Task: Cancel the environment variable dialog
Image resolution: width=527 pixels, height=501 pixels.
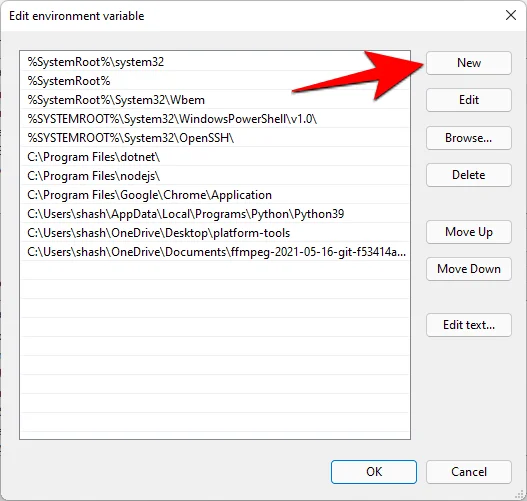Action: pyautogui.click(x=469, y=472)
